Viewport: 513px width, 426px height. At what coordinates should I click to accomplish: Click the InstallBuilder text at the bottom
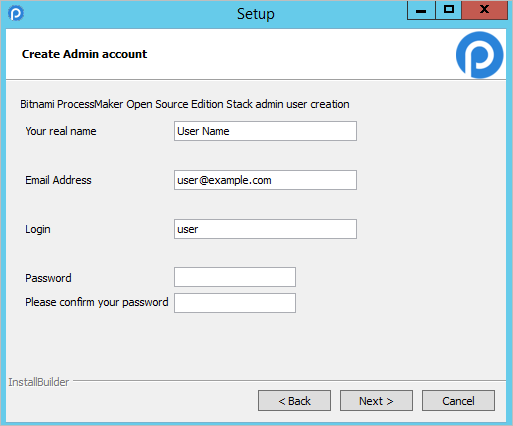[x=39, y=382]
